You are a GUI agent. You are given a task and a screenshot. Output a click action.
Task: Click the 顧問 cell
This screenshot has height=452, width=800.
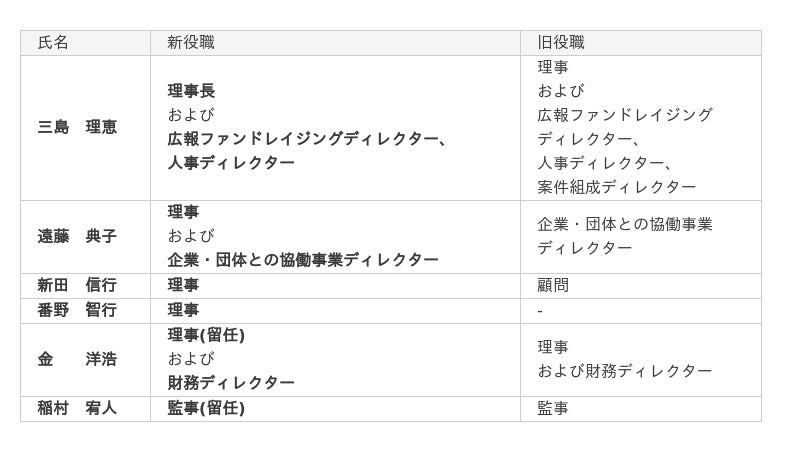pyautogui.click(x=553, y=285)
